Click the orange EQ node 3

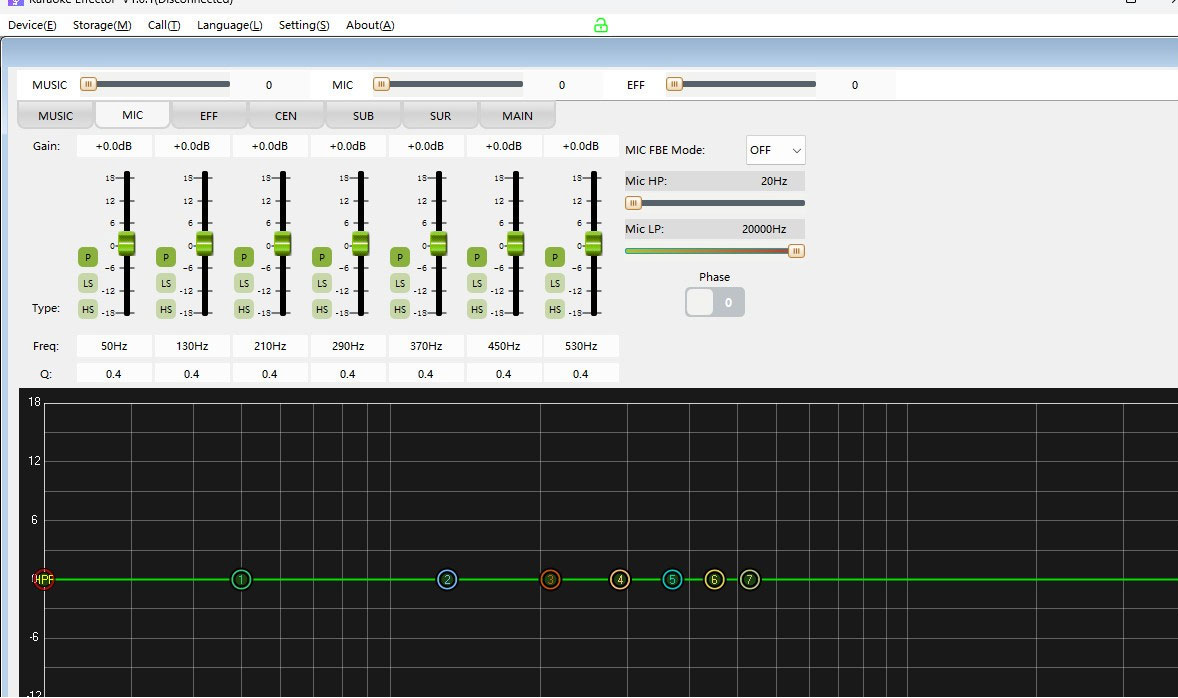click(550, 579)
